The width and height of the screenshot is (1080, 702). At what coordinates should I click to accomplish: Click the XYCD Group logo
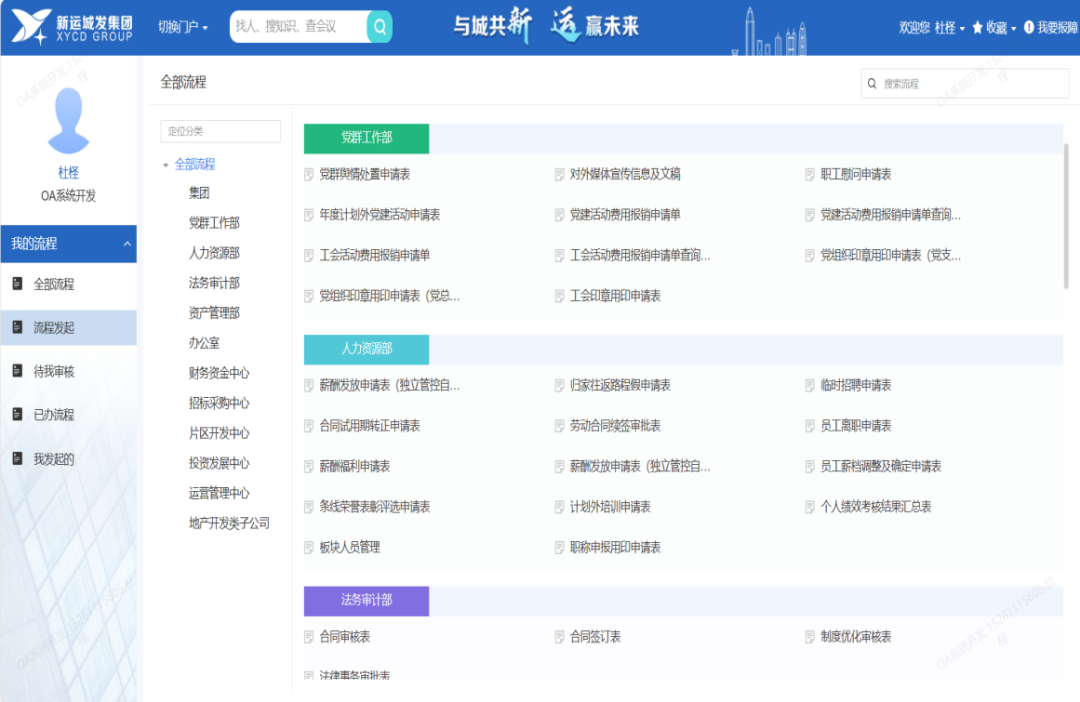(x=72, y=28)
